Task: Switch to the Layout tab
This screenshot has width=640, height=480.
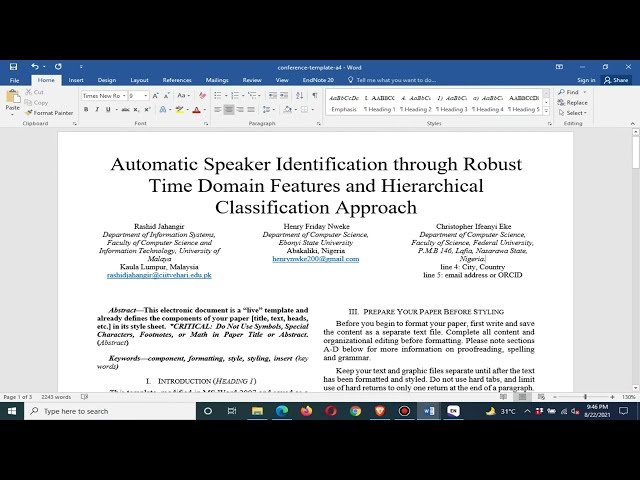Action: [x=139, y=80]
